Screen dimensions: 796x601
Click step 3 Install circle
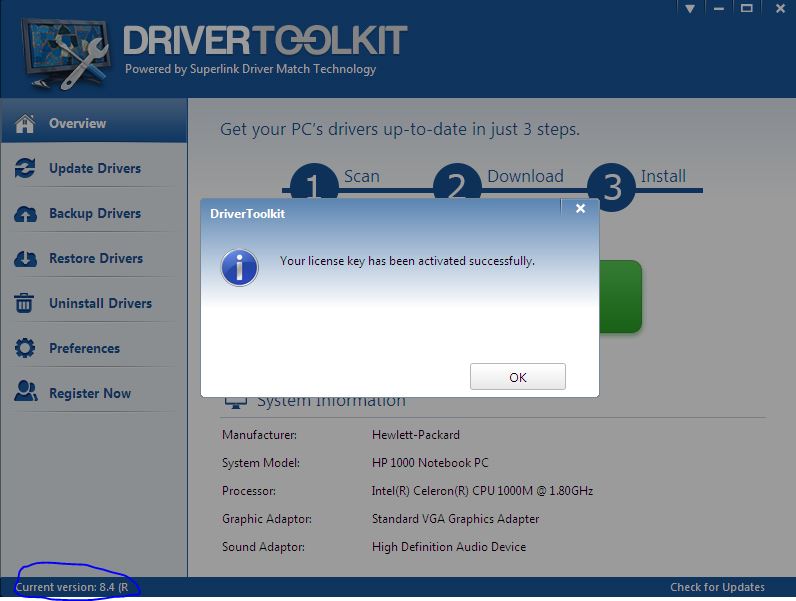pyautogui.click(x=612, y=187)
